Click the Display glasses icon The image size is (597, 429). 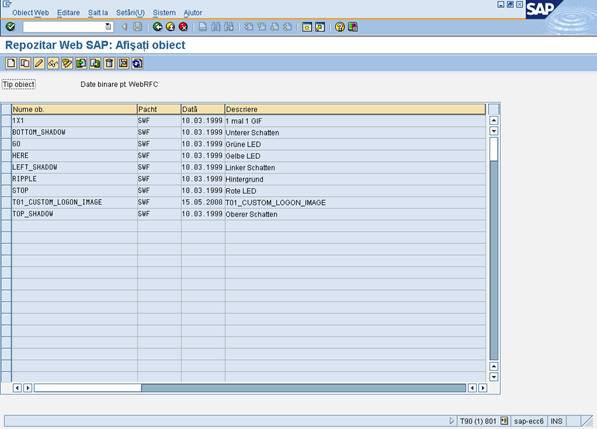[53, 63]
